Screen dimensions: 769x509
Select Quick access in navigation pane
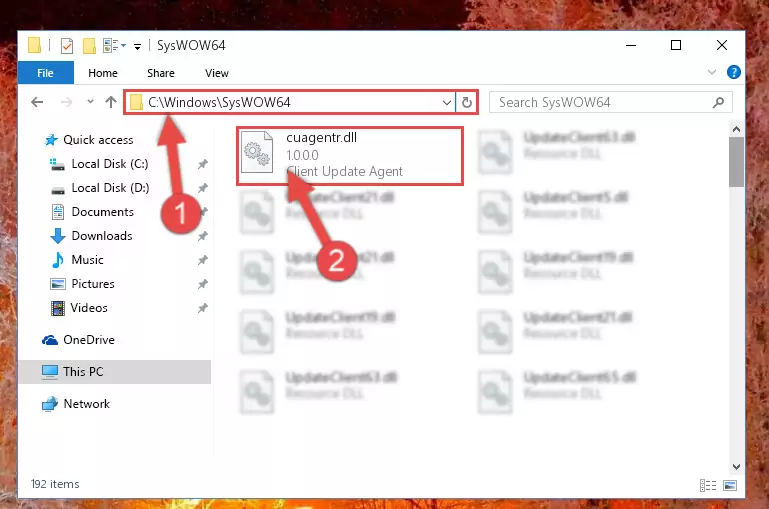pyautogui.click(x=98, y=140)
